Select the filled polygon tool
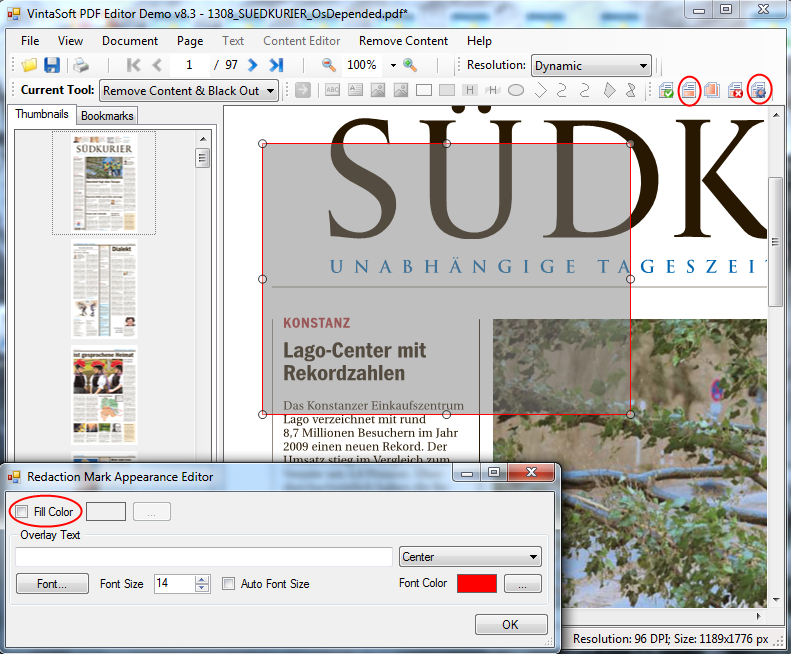The height and width of the screenshot is (654, 791). tap(609, 90)
